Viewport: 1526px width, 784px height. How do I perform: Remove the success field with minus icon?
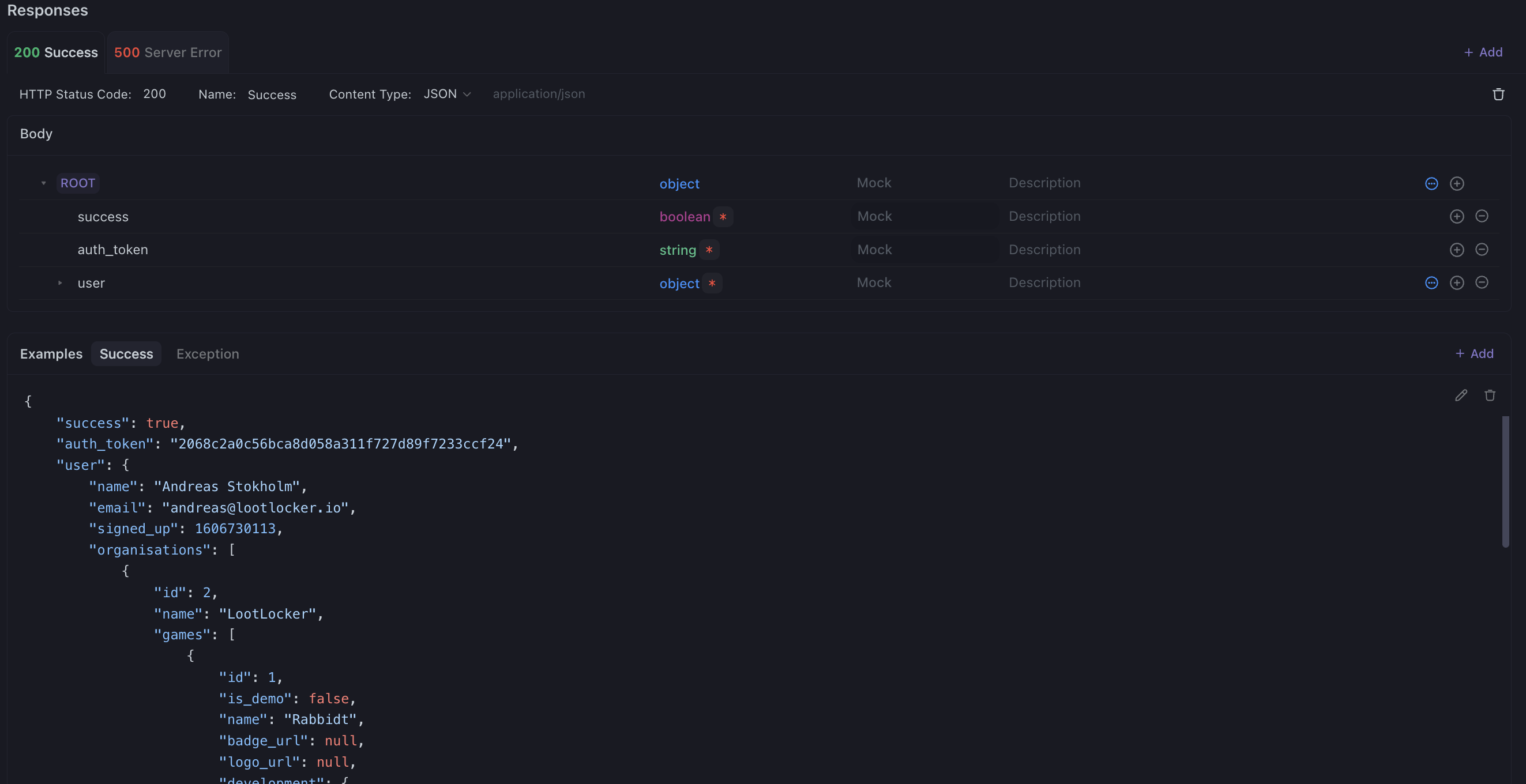tap(1482, 216)
